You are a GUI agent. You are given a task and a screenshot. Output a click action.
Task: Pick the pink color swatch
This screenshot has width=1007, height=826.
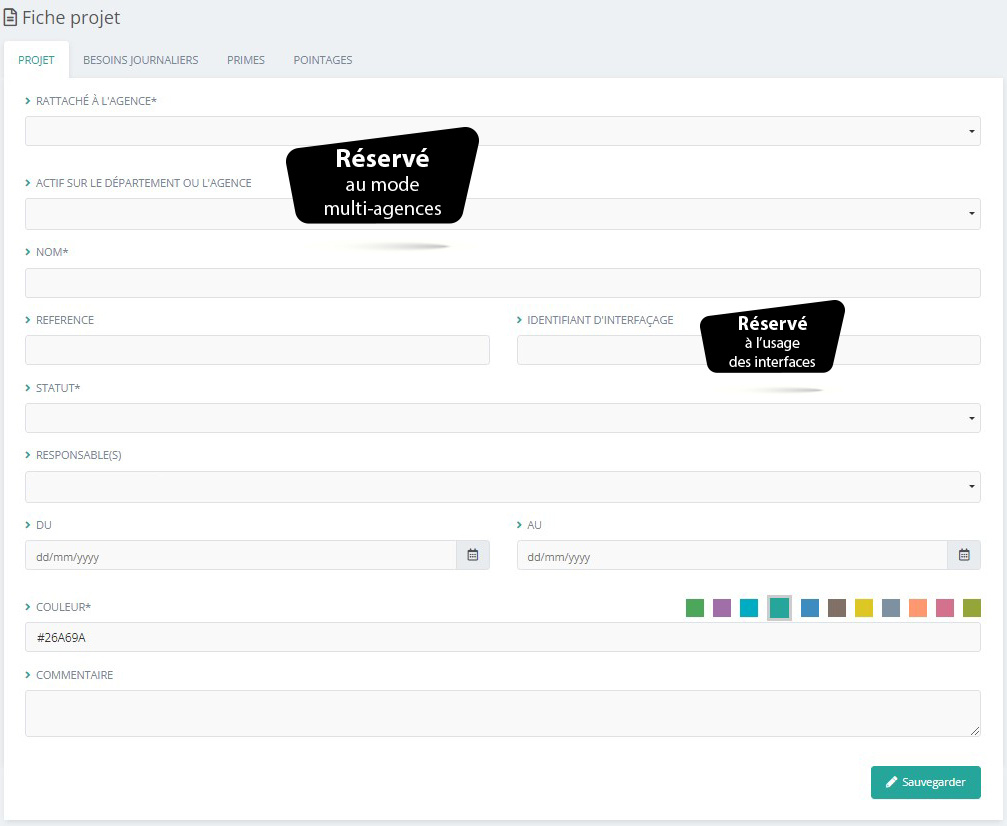tap(945, 608)
